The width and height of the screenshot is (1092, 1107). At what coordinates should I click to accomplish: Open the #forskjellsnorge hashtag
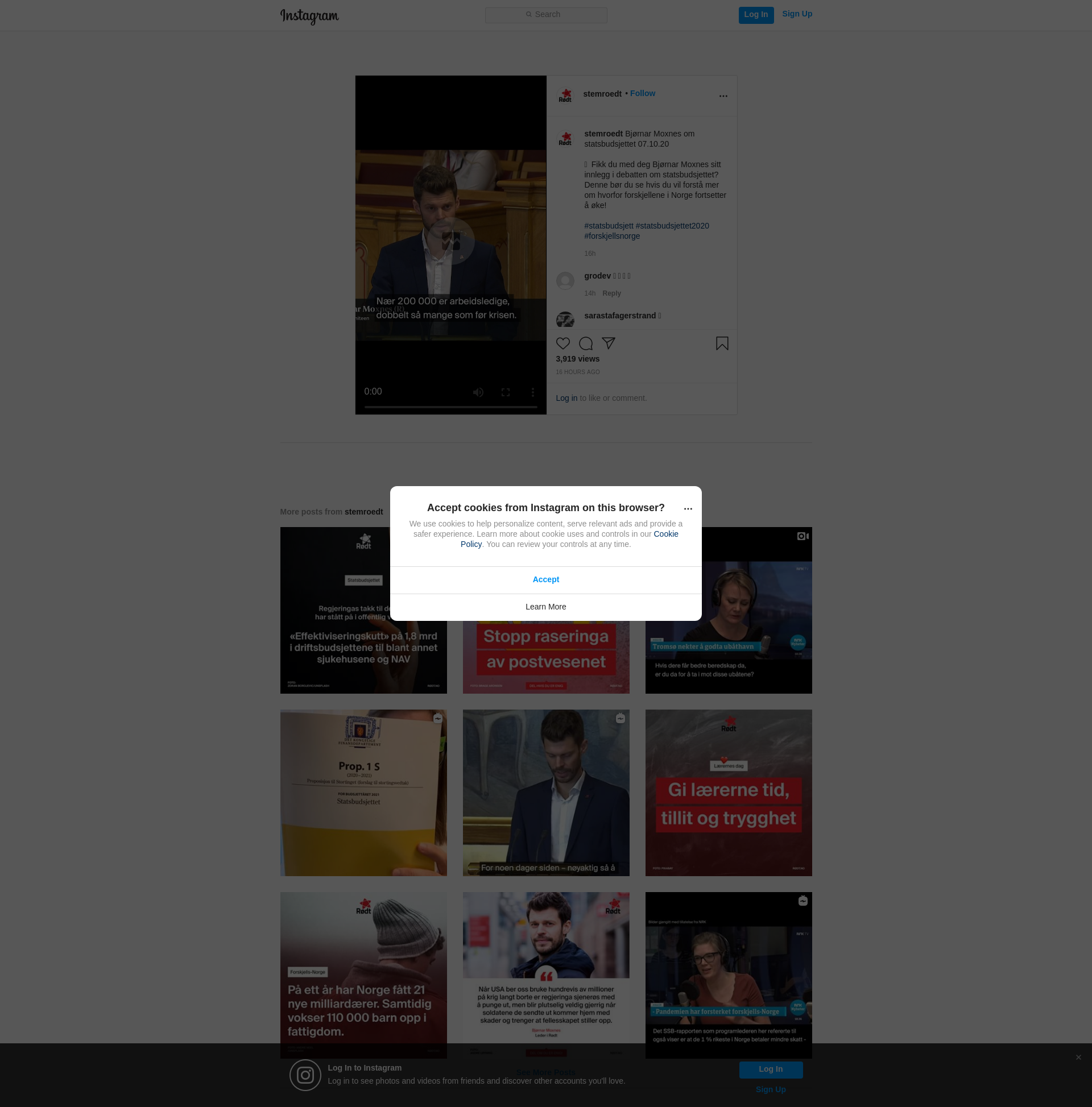pos(611,236)
